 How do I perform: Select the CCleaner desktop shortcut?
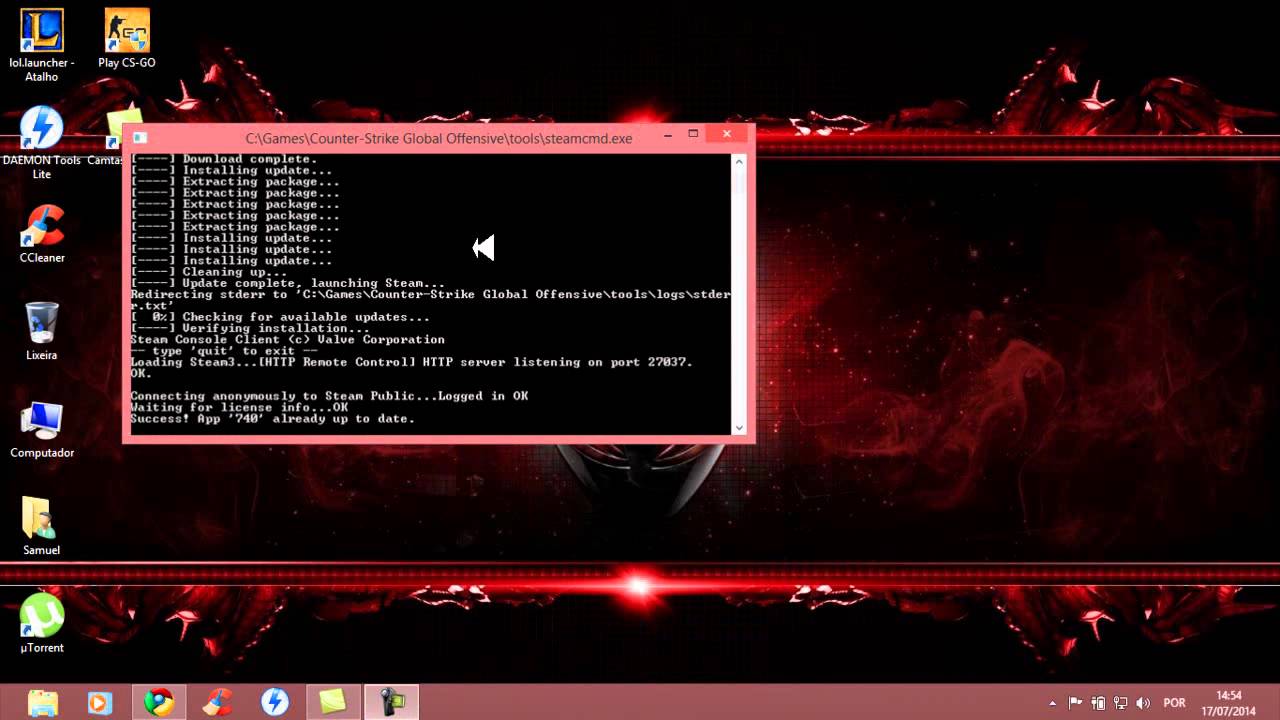coord(42,233)
